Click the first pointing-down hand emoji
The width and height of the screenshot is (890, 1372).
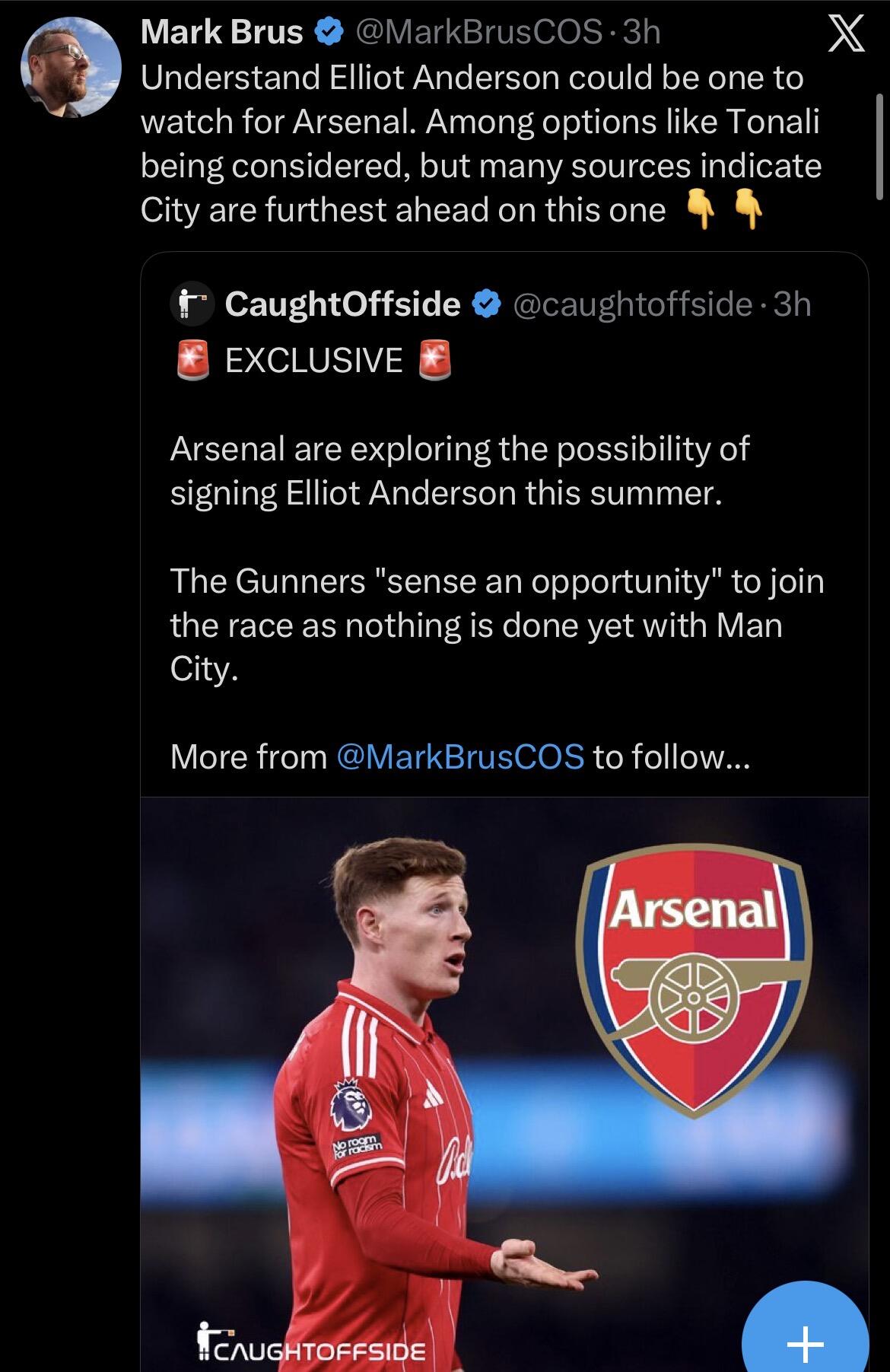pyautogui.click(x=701, y=210)
